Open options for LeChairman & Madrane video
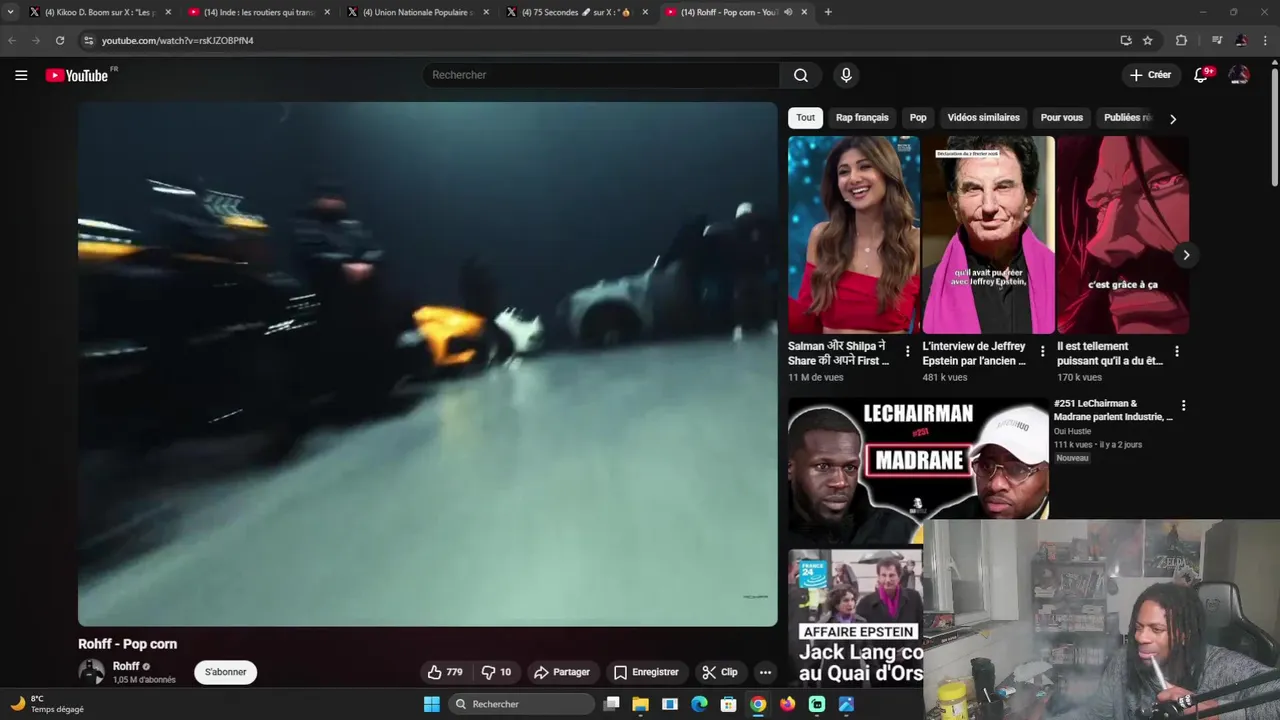This screenshot has width=1280, height=720. coord(1183,406)
